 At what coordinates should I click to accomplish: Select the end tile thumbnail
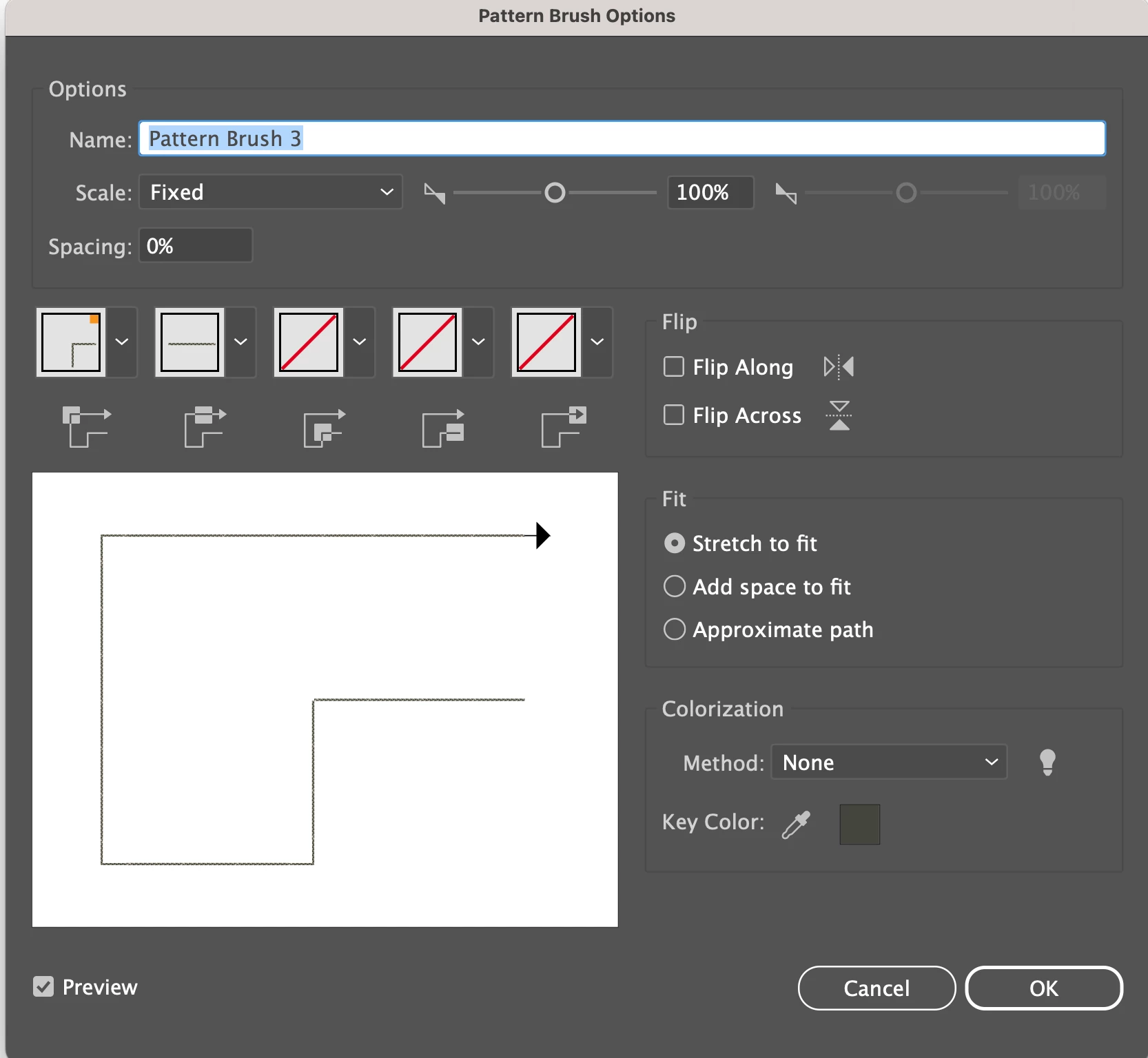click(x=546, y=342)
